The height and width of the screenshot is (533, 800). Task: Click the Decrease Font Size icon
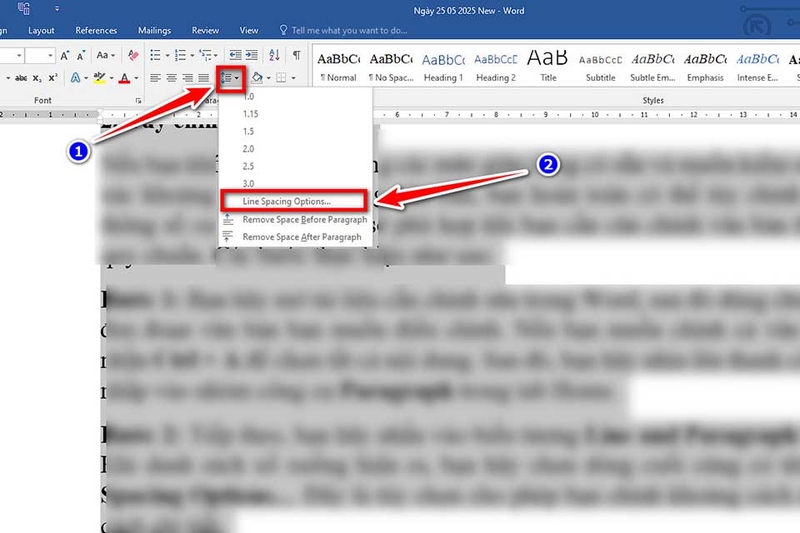click(81, 55)
